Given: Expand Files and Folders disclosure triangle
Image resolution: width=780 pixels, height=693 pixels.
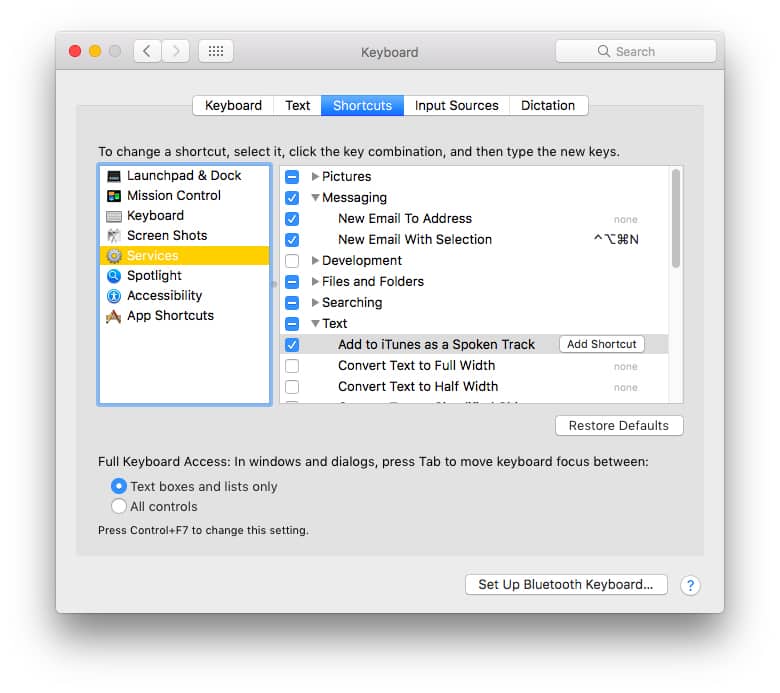Looking at the screenshot, I should pyautogui.click(x=315, y=282).
